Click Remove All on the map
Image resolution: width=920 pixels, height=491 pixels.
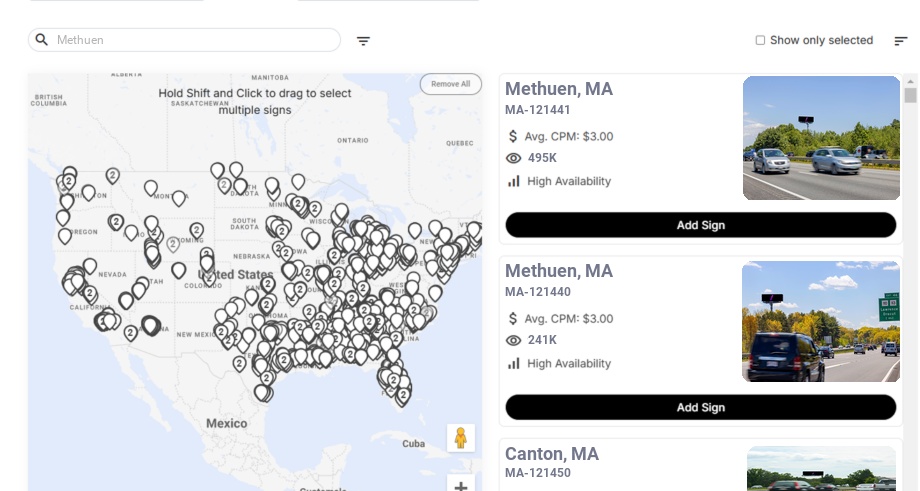pos(450,84)
